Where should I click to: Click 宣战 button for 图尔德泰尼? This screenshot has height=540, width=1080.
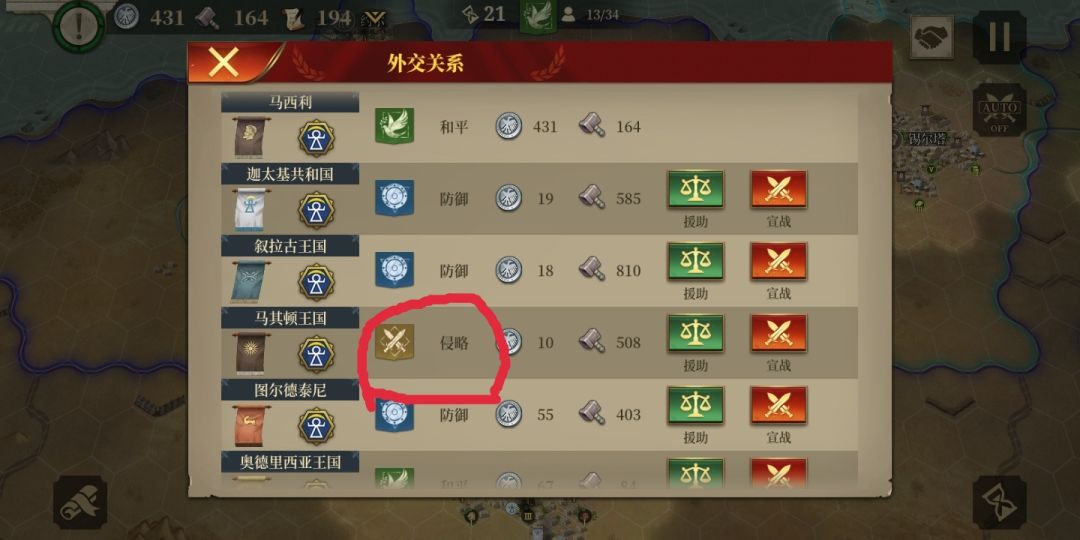[778, 405]
